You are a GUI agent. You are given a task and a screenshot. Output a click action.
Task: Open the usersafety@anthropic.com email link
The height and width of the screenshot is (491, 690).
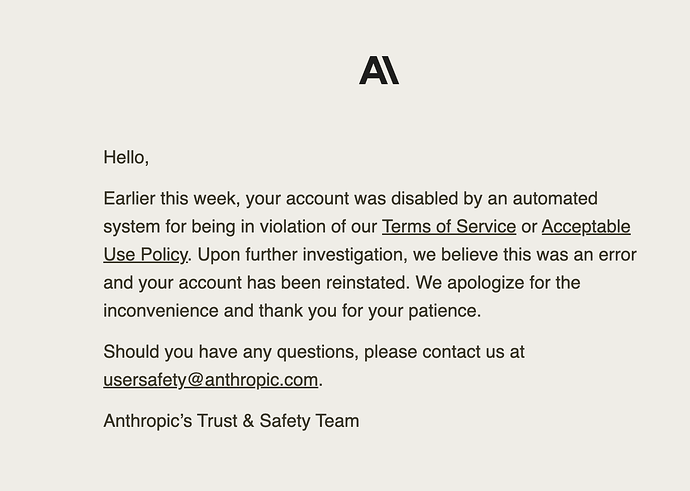(x=210, y=380)
